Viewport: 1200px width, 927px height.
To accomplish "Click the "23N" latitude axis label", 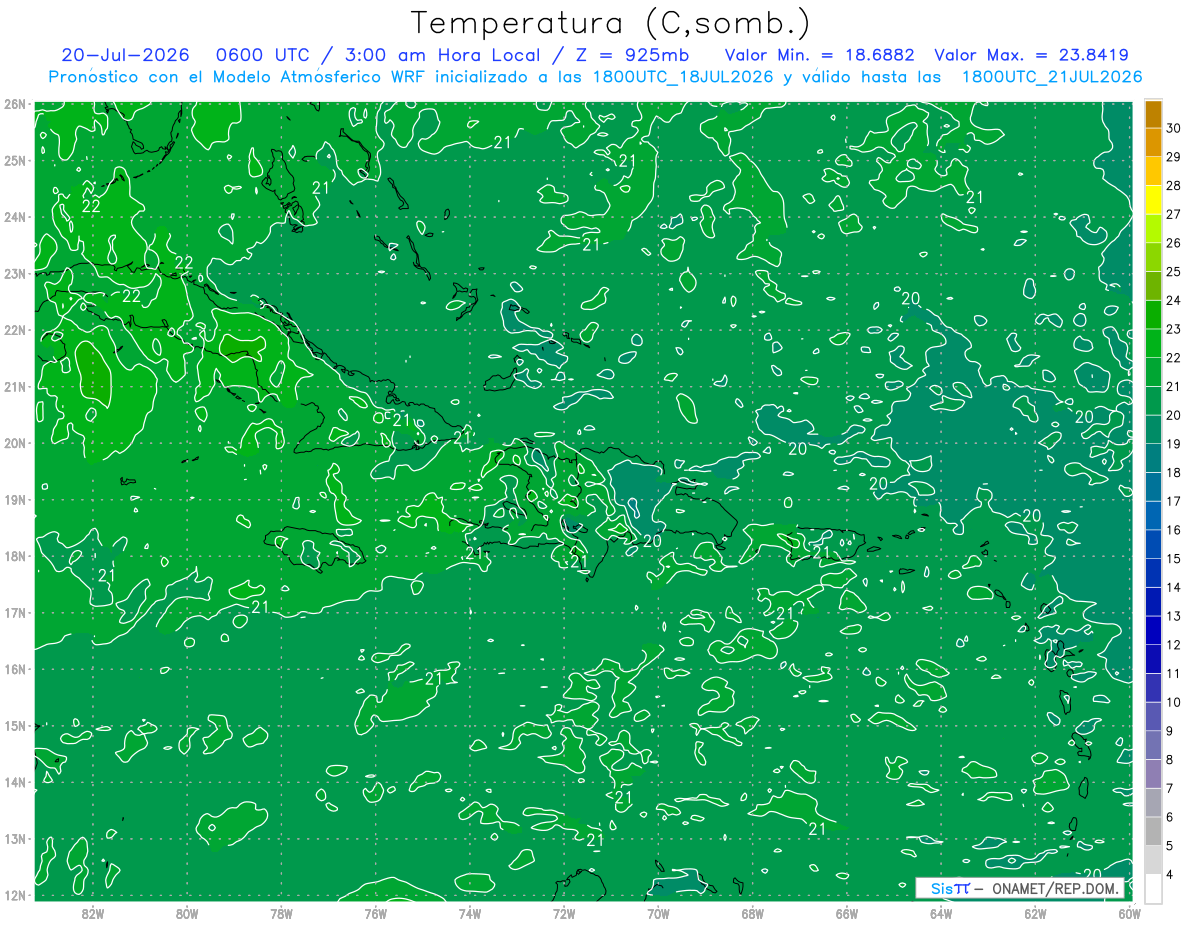I will [x=15, y=273].
